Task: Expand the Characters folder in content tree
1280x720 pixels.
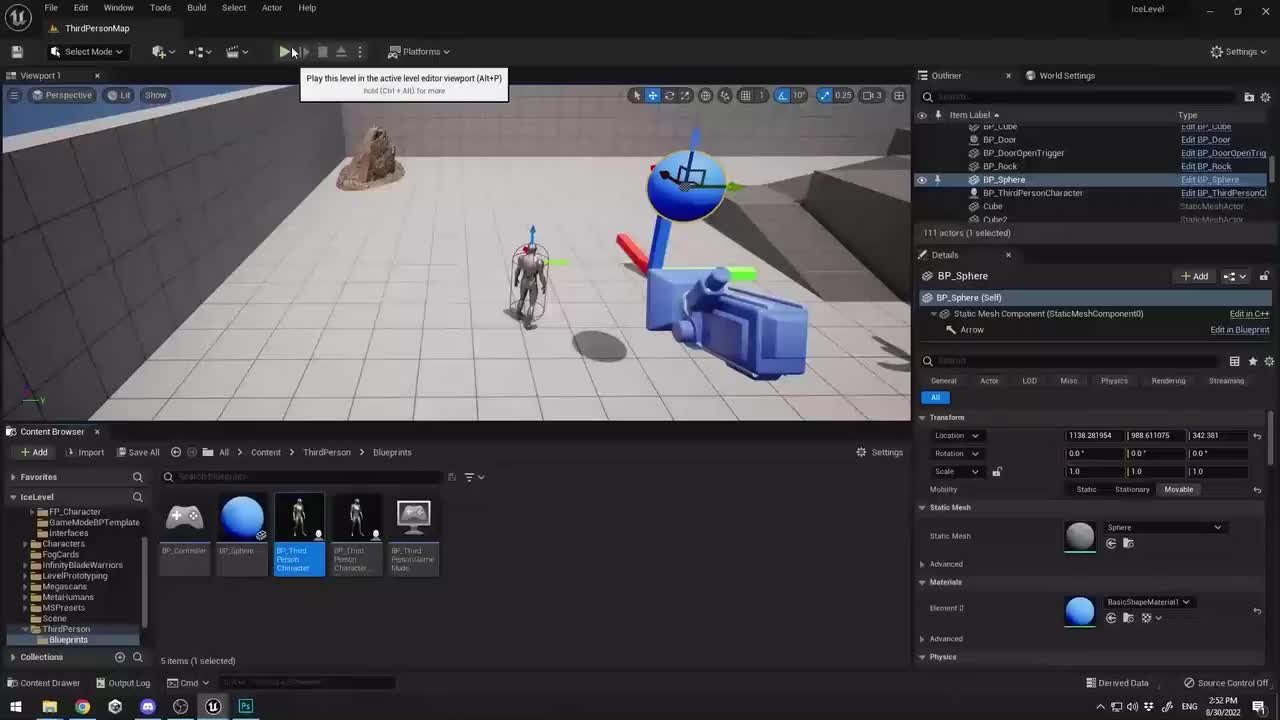Action: point(25,544)
